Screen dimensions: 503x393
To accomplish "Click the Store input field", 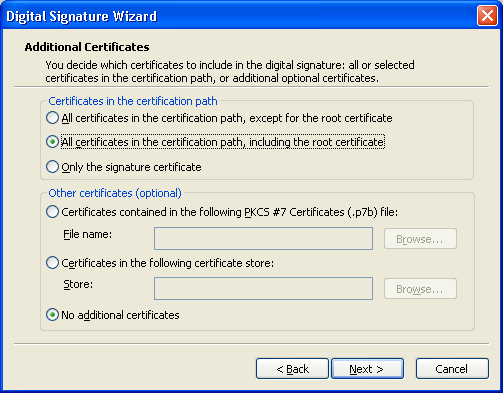I will [x=263, y=288].
